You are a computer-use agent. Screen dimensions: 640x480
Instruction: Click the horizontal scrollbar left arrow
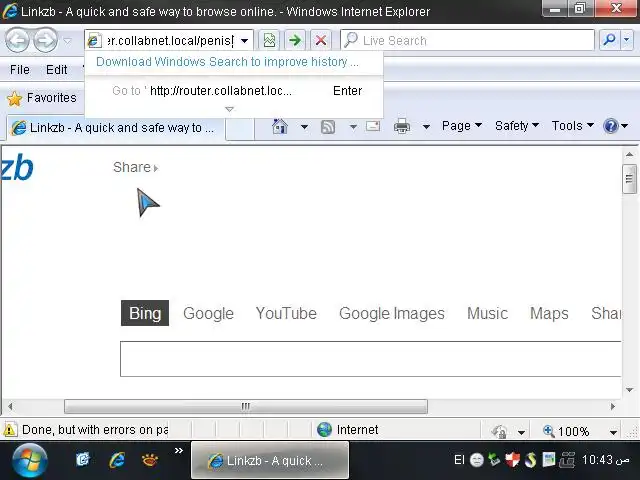(x=10, y=407)
